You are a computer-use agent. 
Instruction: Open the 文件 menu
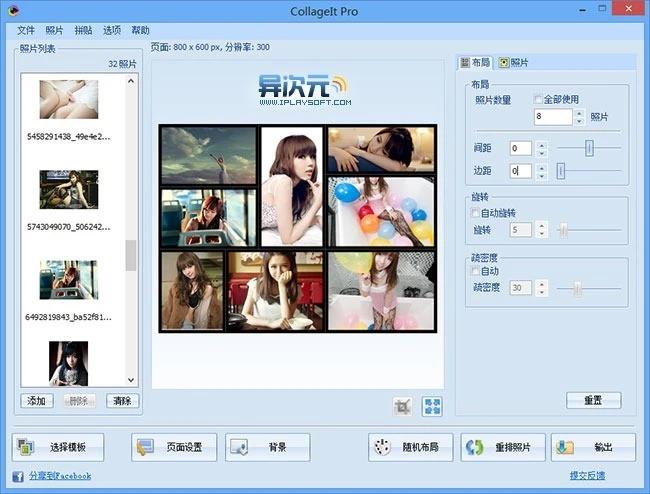pyautogui.click(x=26, y=30)
